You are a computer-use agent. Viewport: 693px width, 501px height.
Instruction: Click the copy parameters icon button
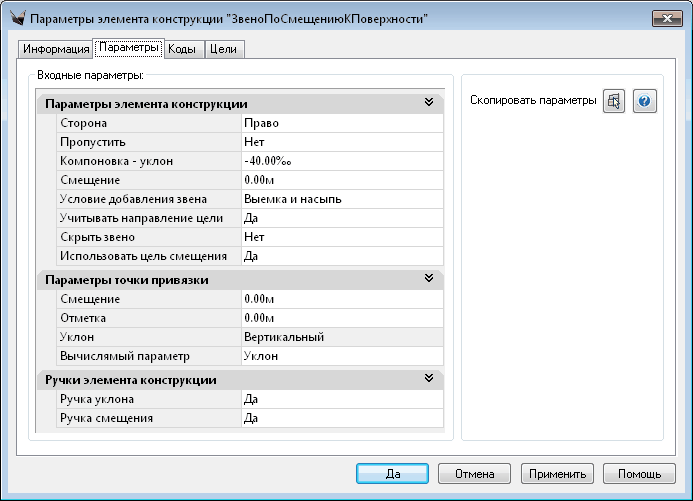click(614, 101)
